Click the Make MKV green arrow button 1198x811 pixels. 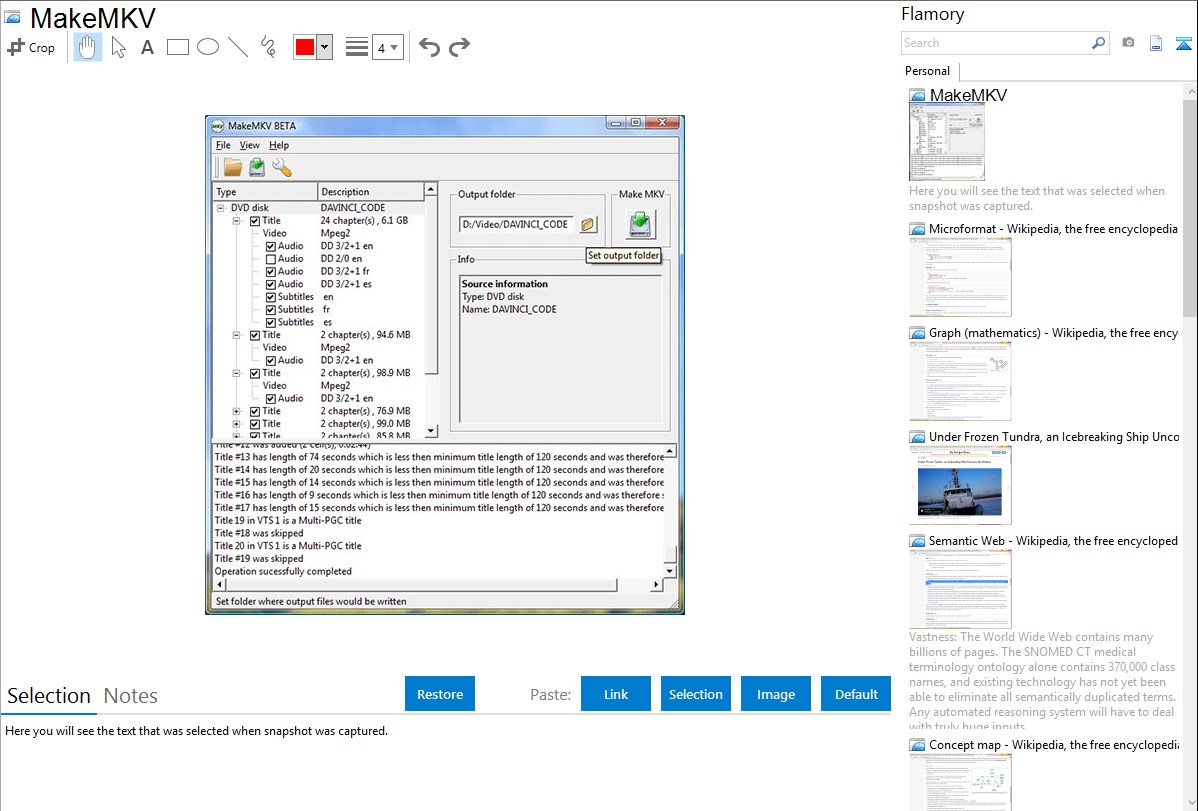641,224
